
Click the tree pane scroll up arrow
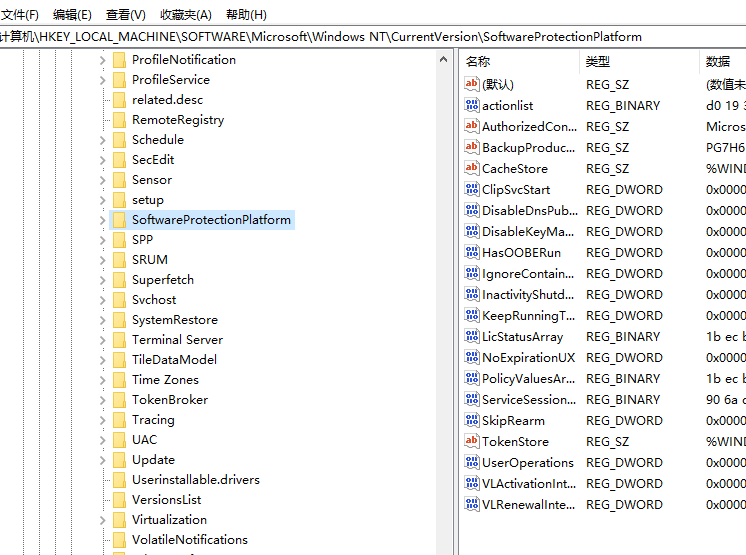443,59
